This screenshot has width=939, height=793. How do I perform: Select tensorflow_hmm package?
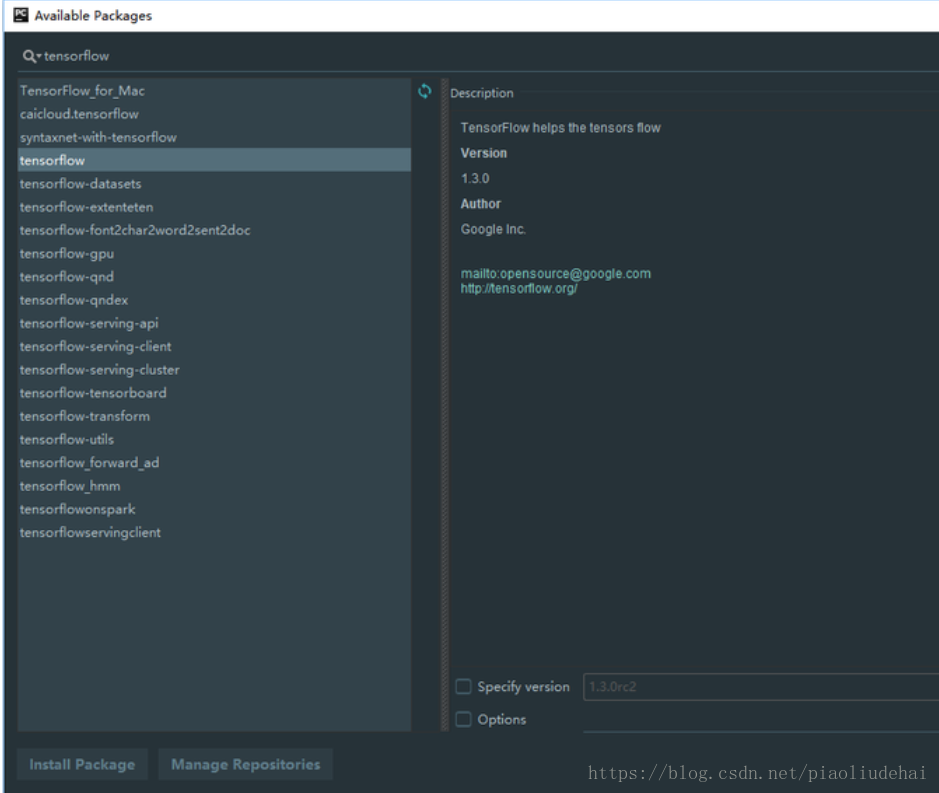coord(214,486)
